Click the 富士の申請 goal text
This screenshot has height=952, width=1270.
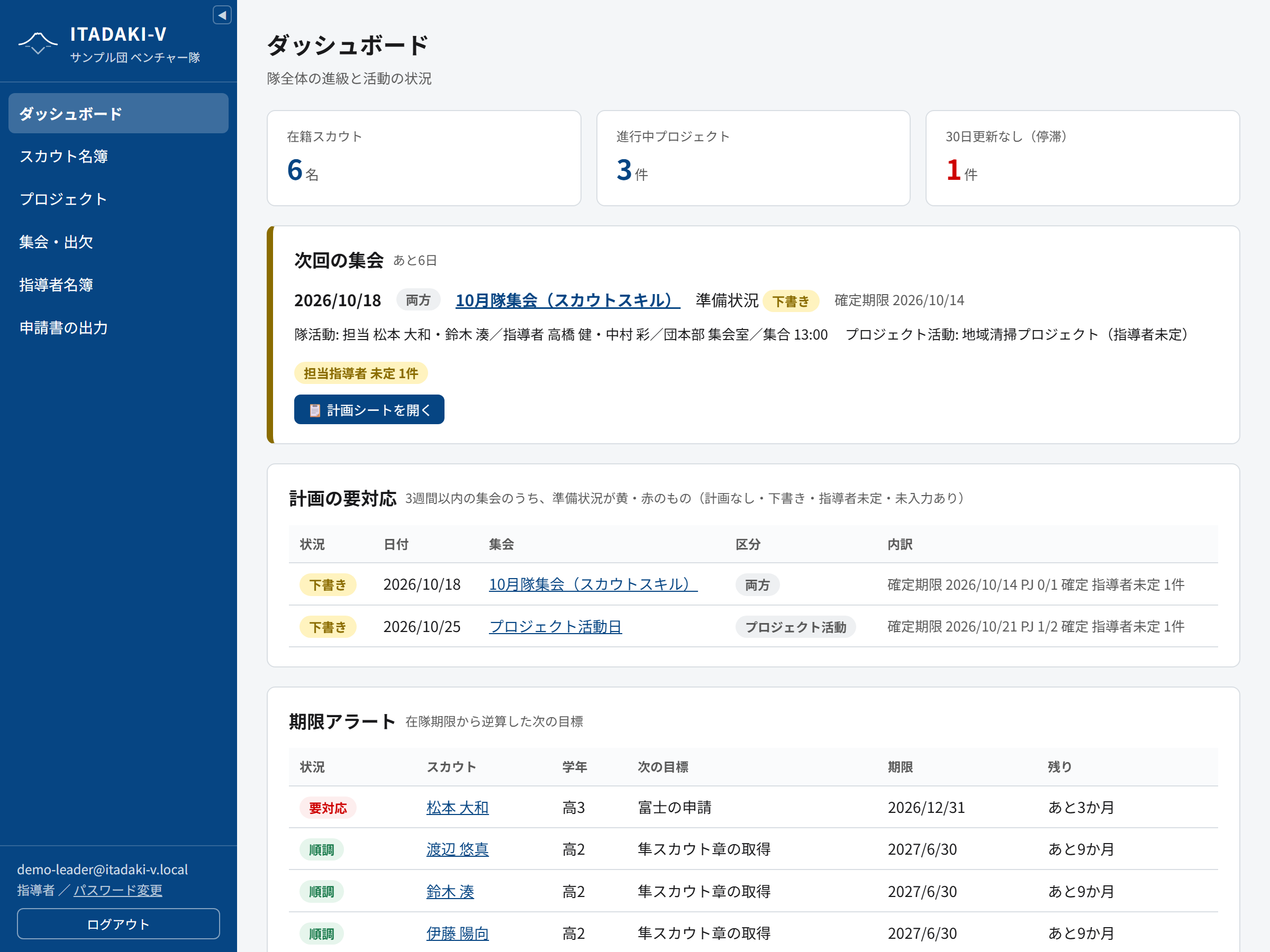(x=675, y=808)
